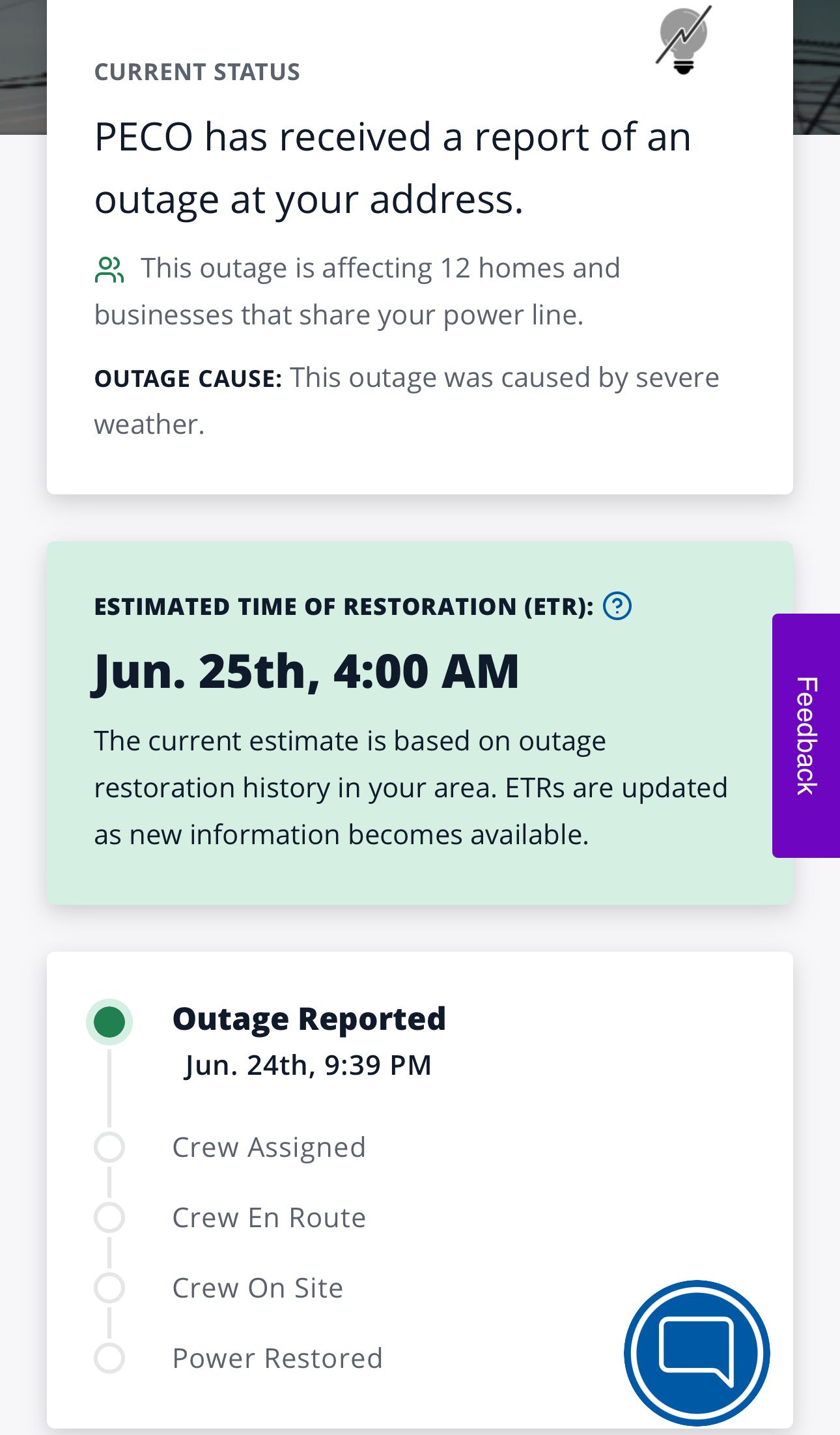Viewport: 840px width, 1435px height.
Task: Click the CURRENT STATUS header label
Action: (x=197, y=72)
